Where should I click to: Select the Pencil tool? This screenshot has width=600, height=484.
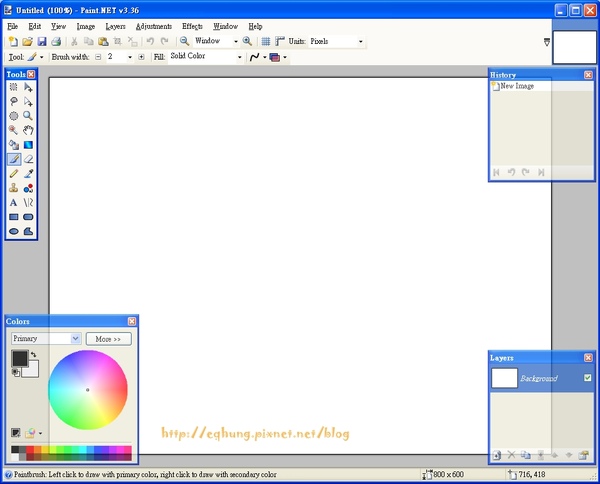click(14, 174)
